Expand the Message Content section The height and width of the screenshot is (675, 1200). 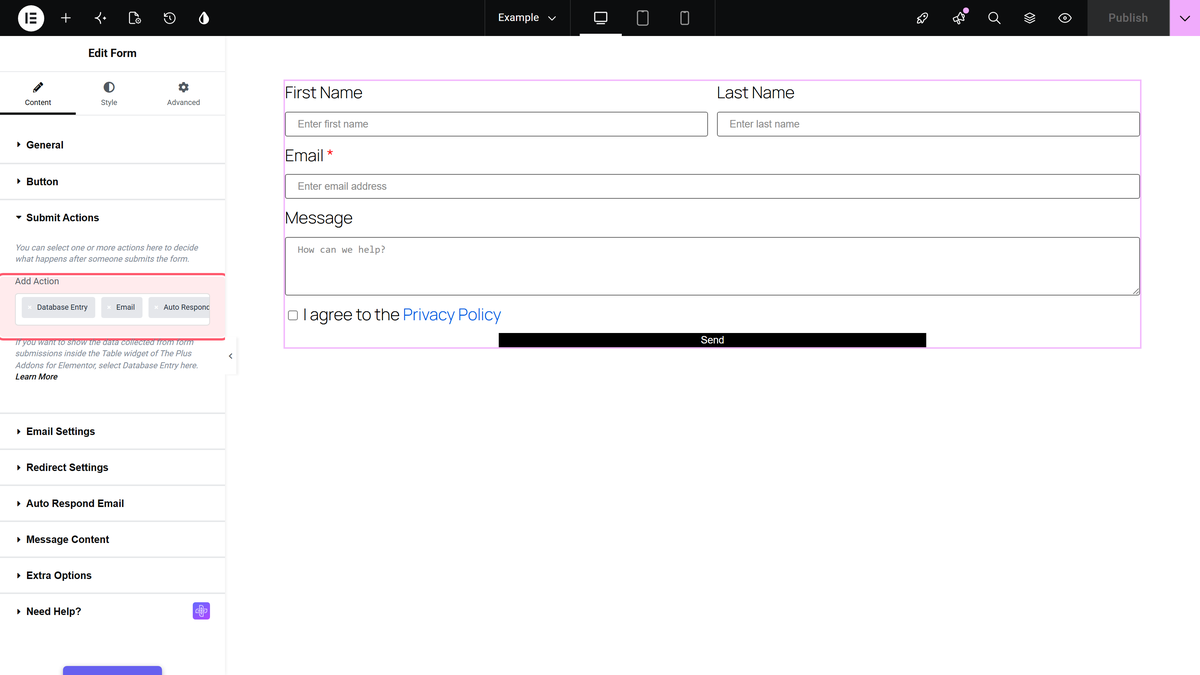tap(113, 539)
